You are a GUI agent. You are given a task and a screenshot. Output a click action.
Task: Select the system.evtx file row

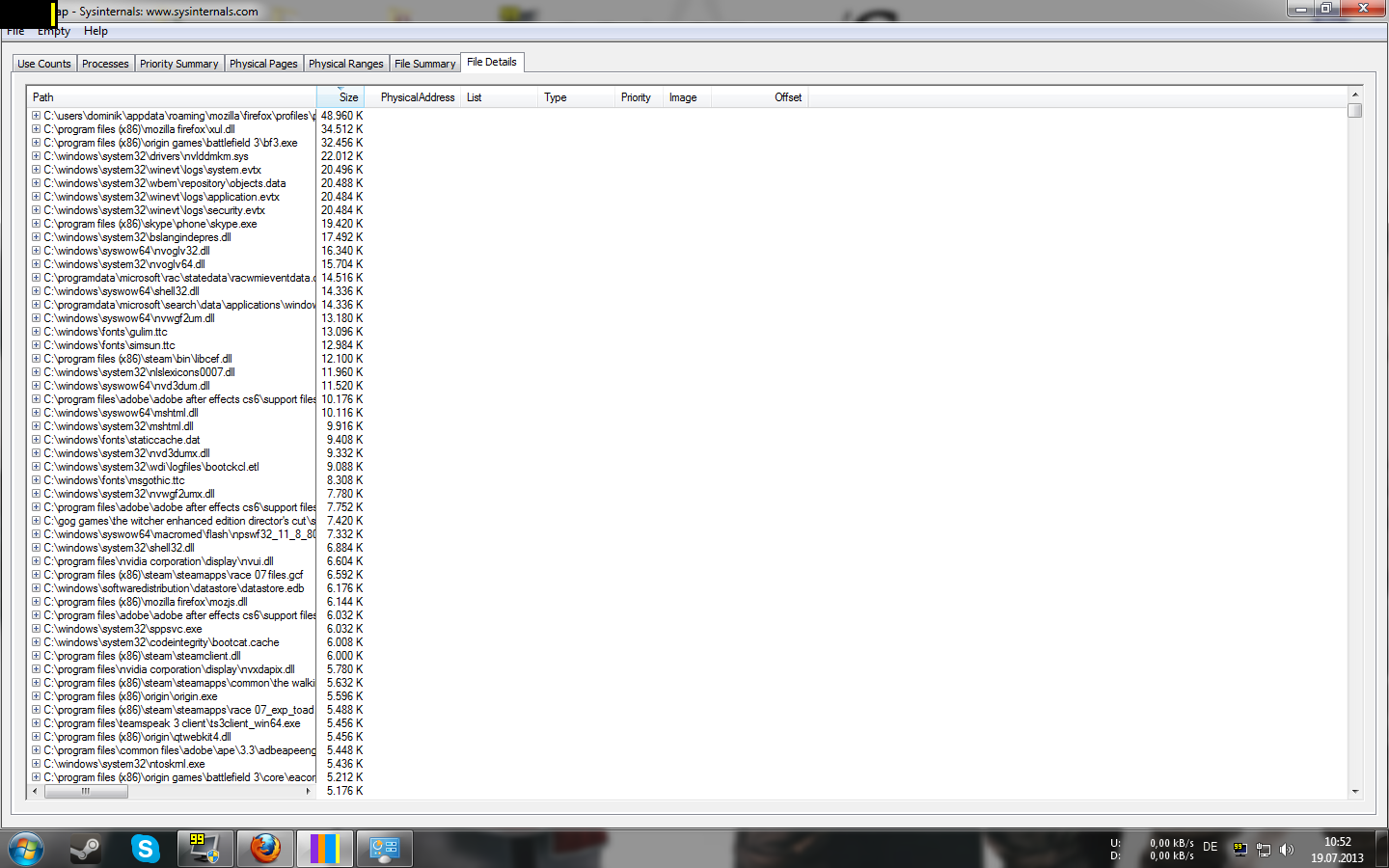point(152,170)
